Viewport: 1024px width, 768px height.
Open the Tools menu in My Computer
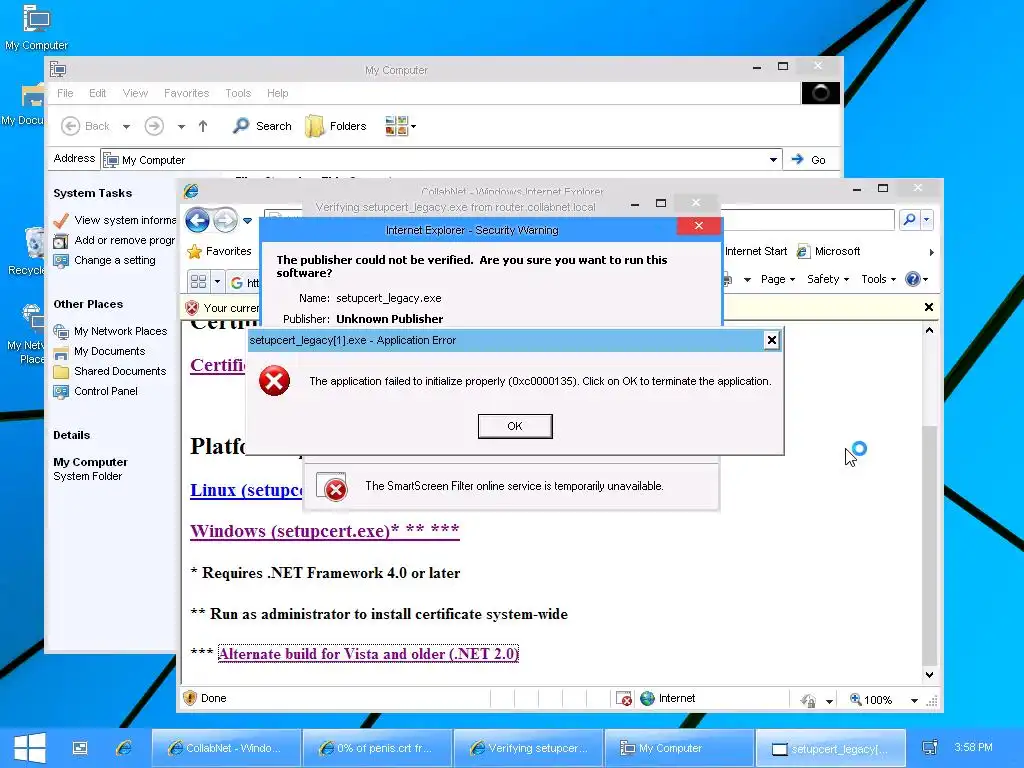[238, 93]
